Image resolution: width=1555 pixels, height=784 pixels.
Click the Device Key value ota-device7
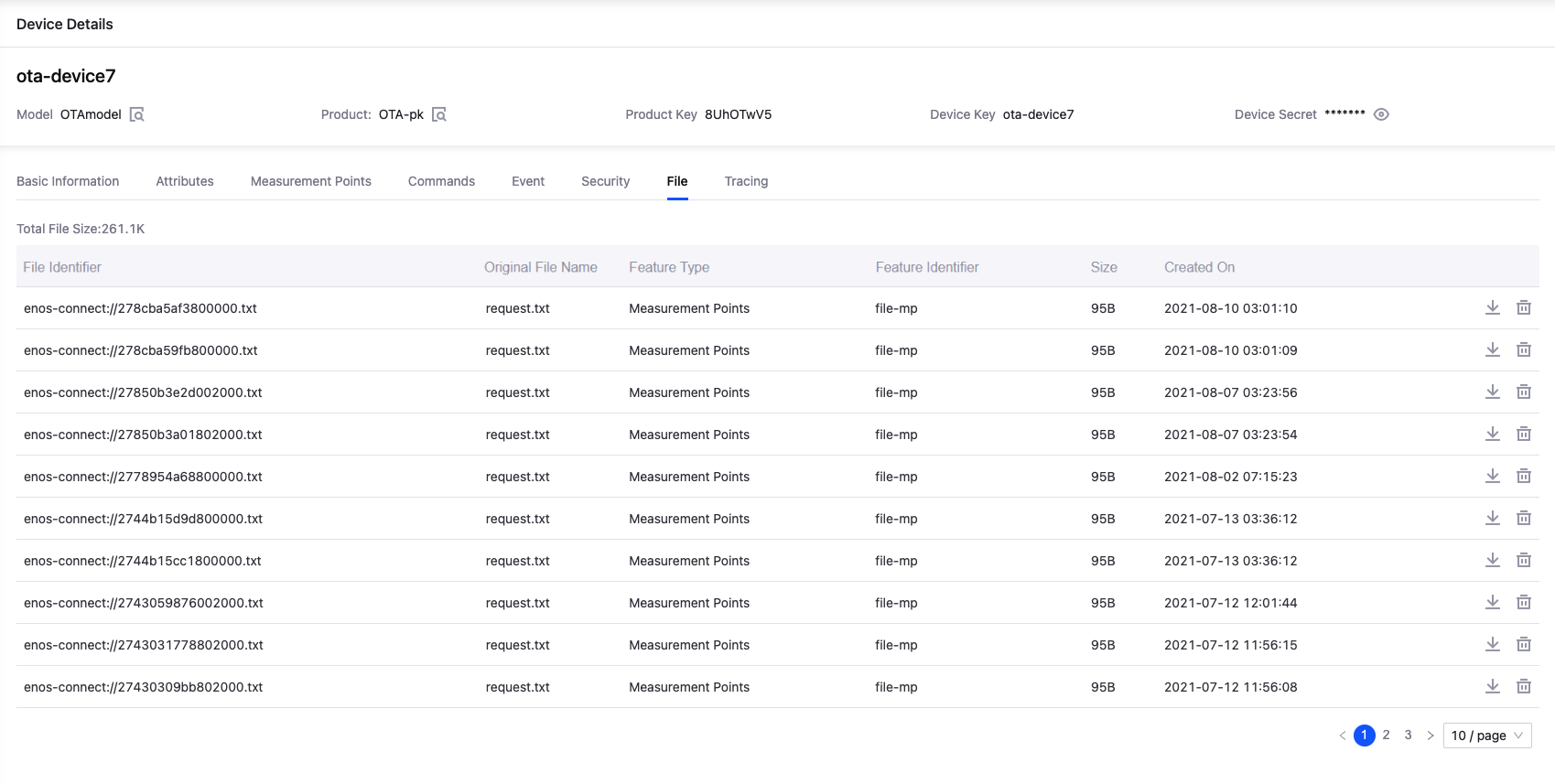[x=1039, y=114]
